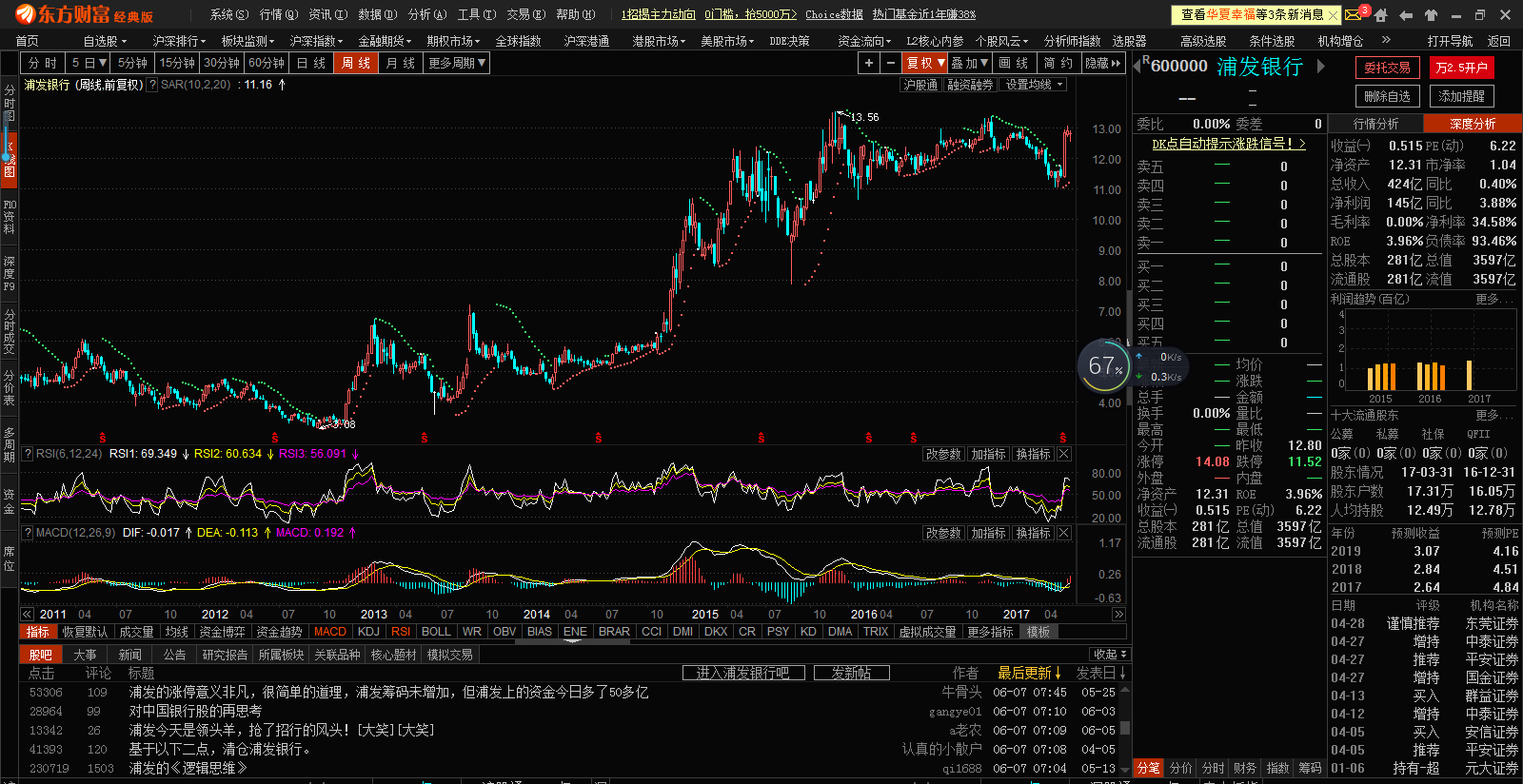Open the 研究报告 tab
1523x784 pixels.
click(x=225, y=655)
